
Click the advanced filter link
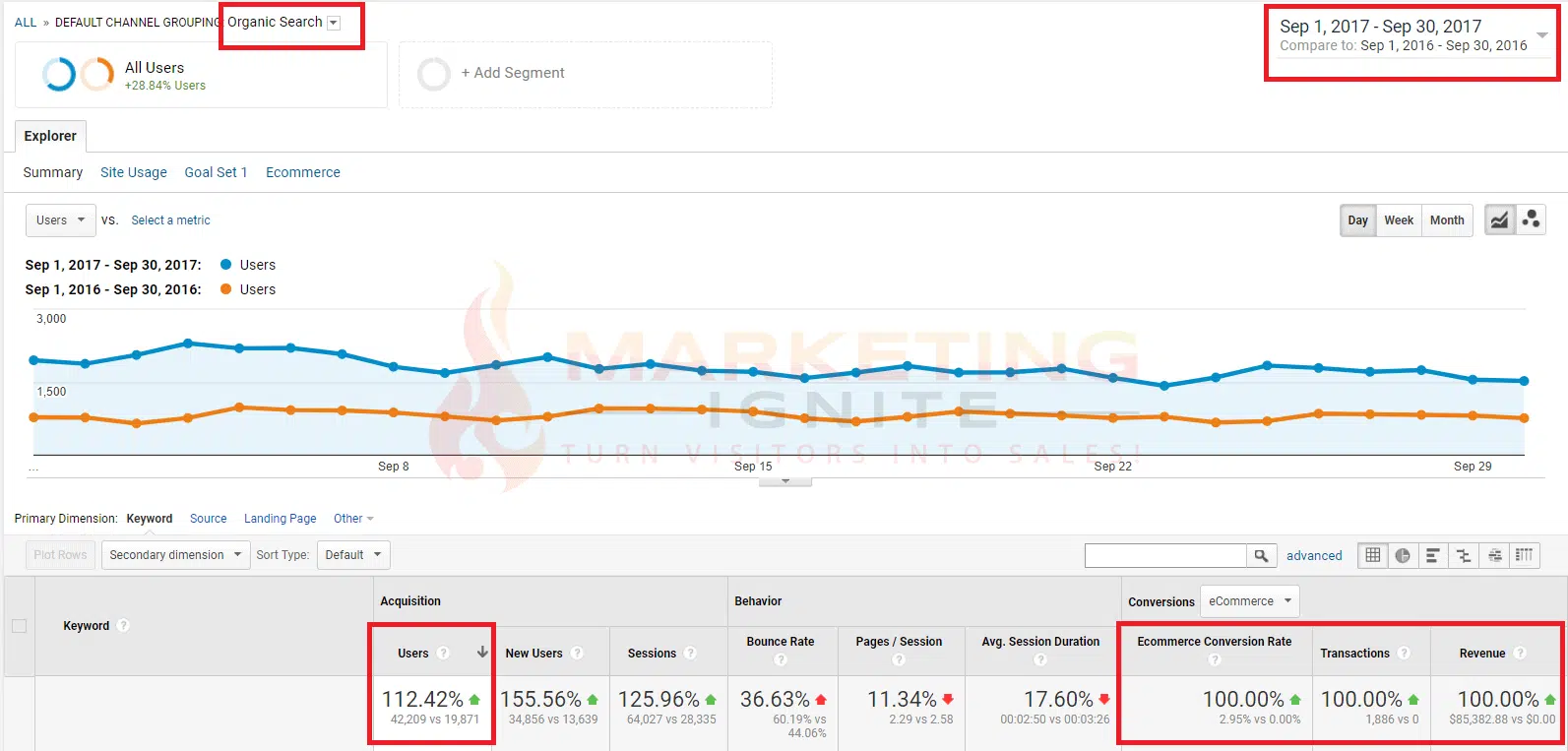pos(1313,556)
